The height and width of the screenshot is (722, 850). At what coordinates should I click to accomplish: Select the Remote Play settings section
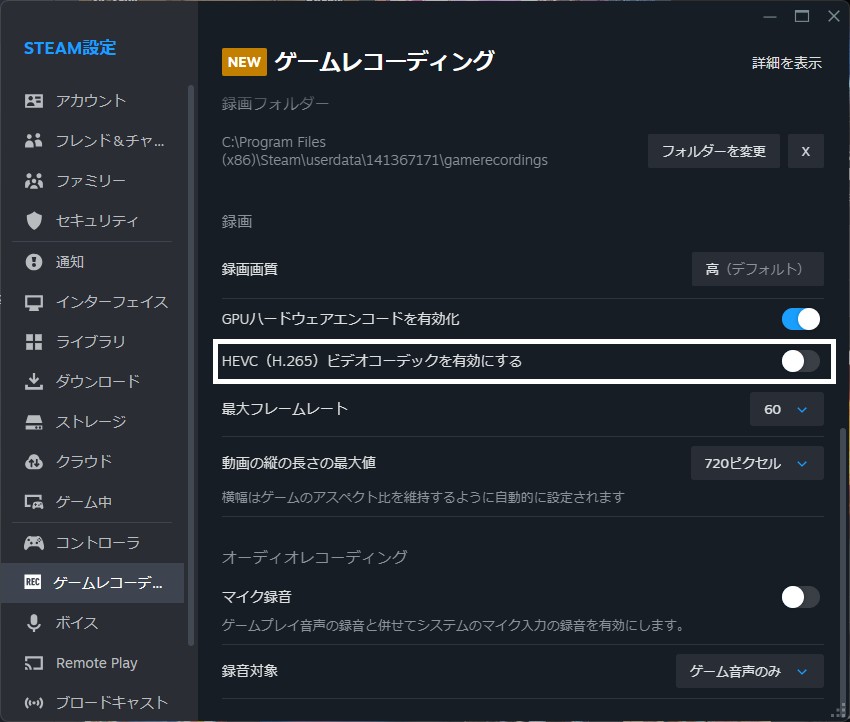pyautogui.click(x=92, y=663)
